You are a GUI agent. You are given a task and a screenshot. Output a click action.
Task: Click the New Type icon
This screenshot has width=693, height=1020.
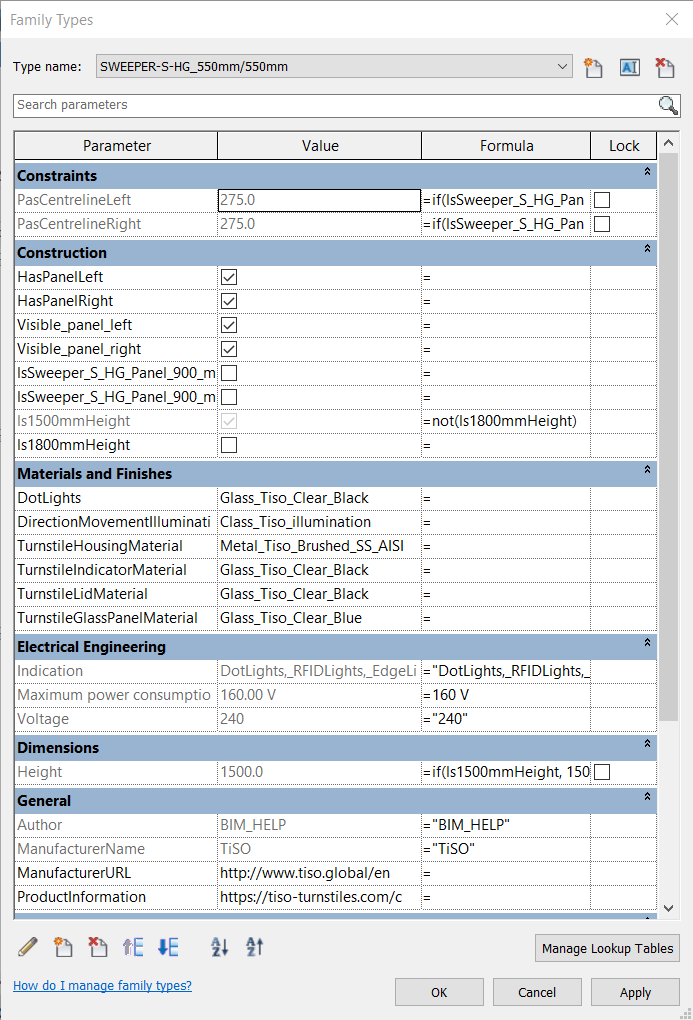[x=594, y=68]
